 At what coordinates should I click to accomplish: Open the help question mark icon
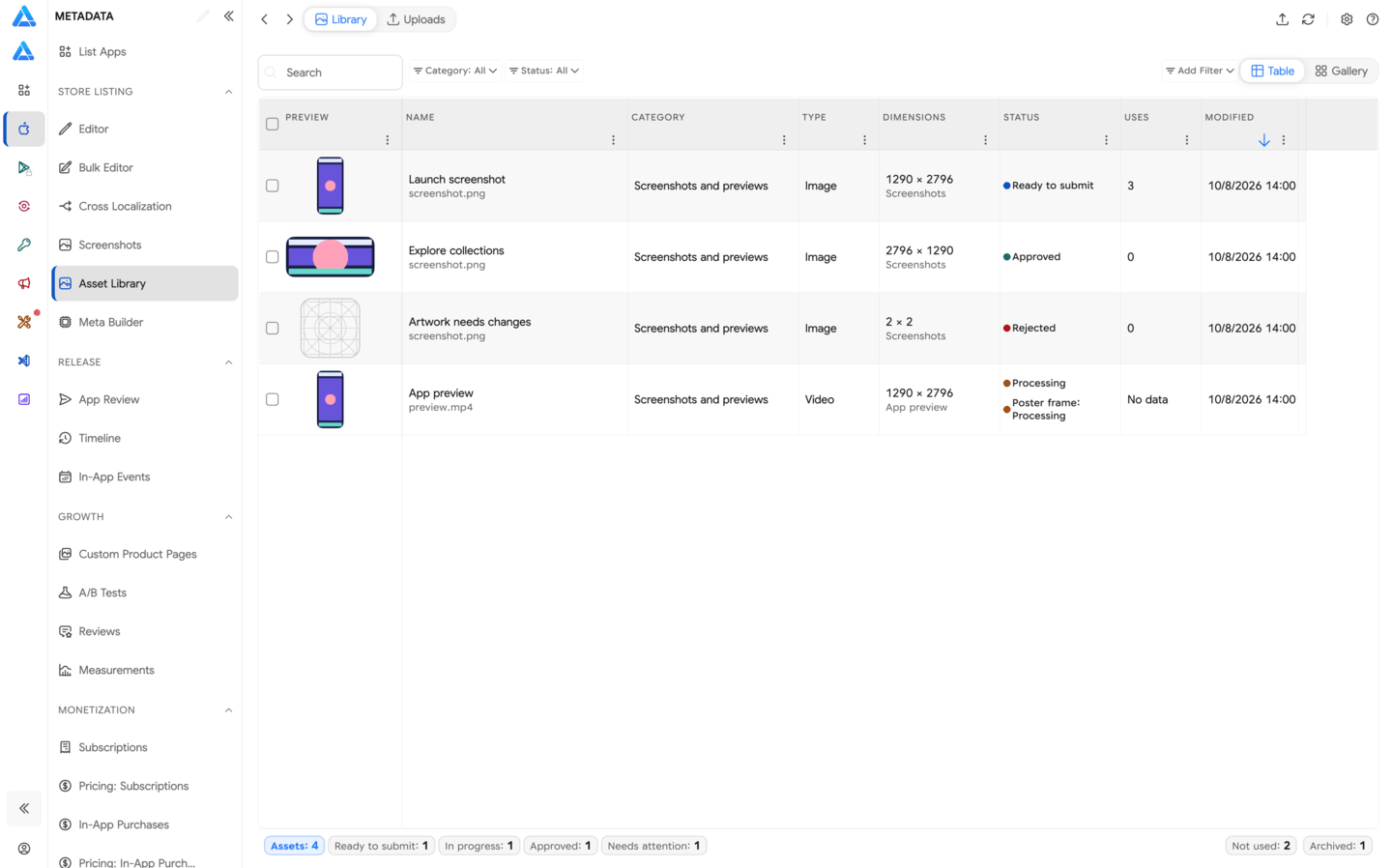(1372, 19)
